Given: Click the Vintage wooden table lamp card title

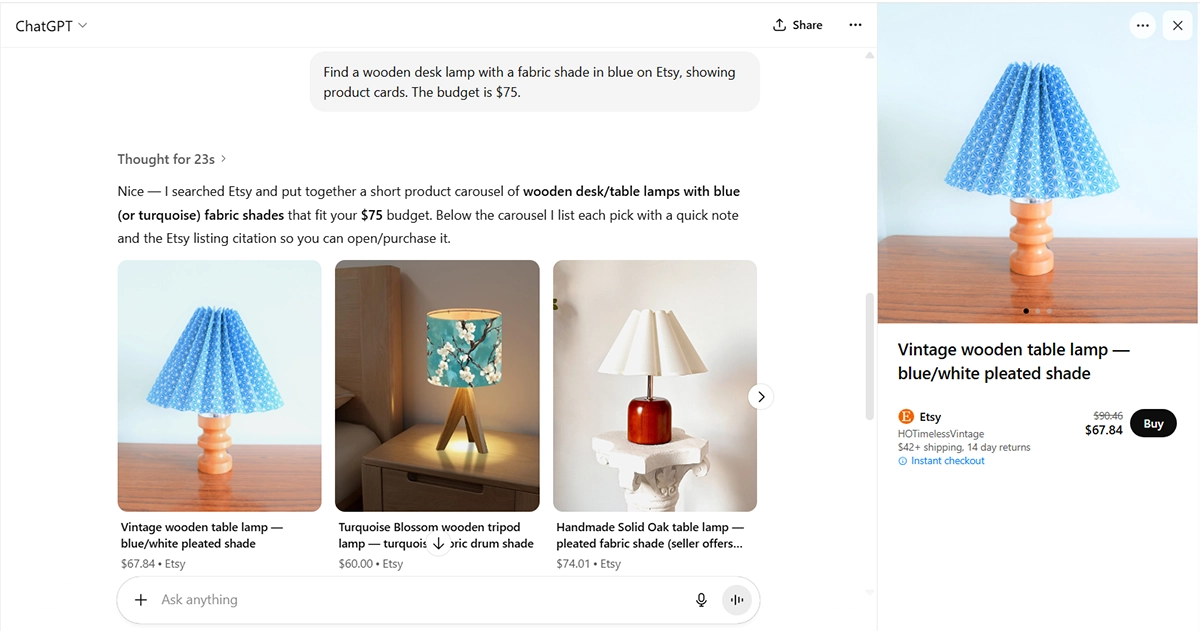Looking at the screenshot, I should (x=201, y=535).
